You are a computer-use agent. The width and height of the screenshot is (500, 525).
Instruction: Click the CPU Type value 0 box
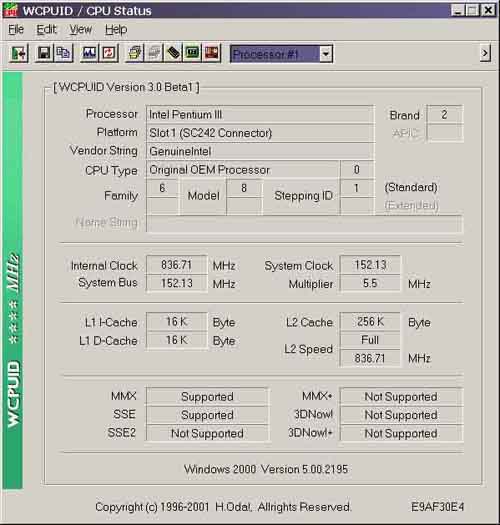click(x=357, y=170)
